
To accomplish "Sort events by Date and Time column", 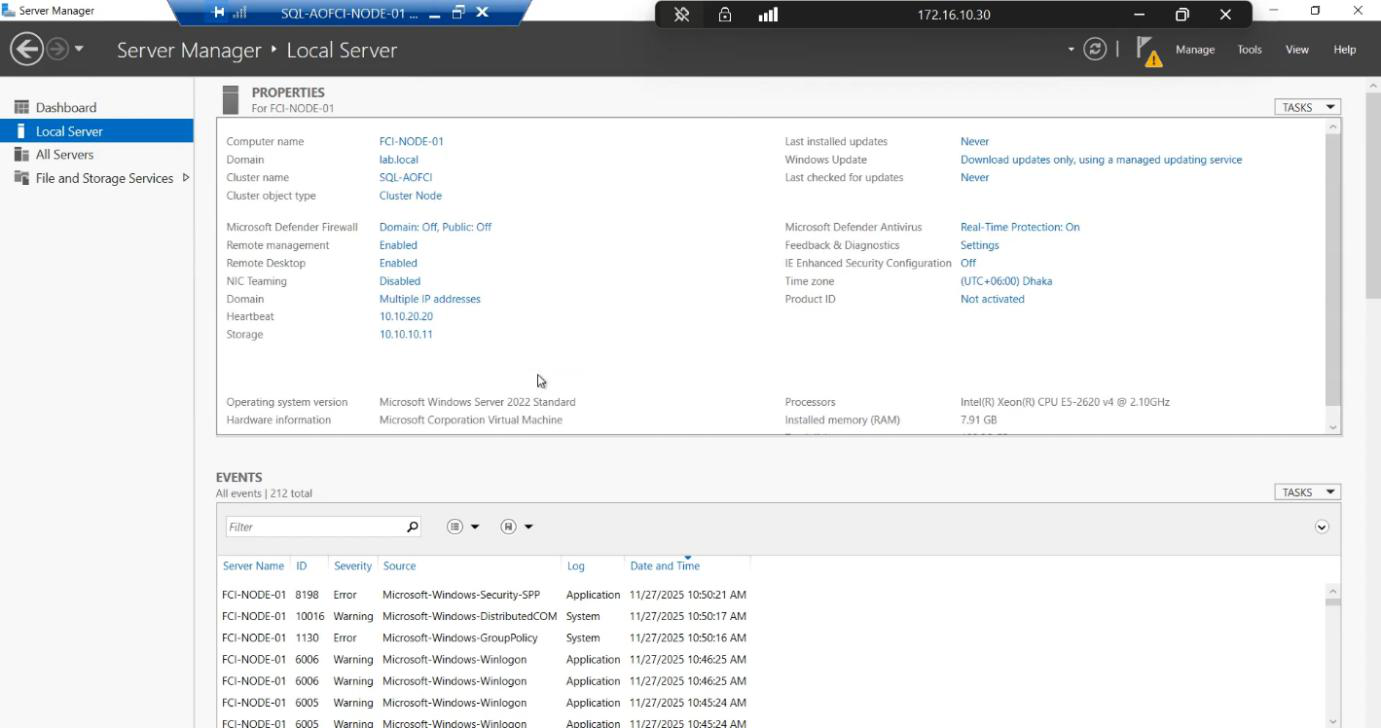I will [665, 566].
